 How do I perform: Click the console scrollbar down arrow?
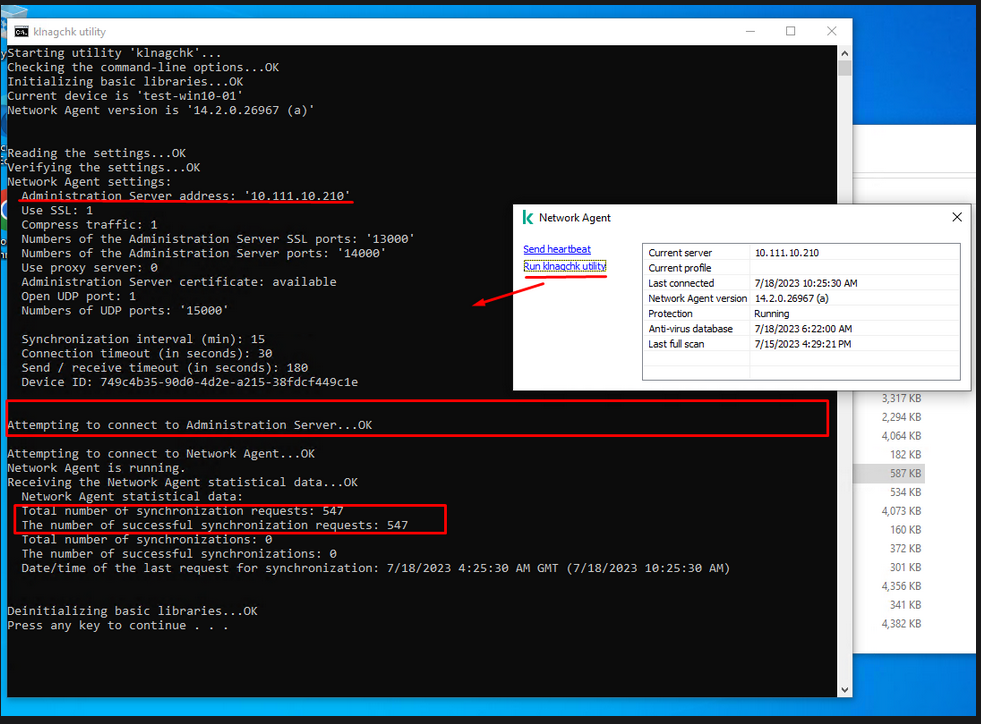click(x=845, y=690)
